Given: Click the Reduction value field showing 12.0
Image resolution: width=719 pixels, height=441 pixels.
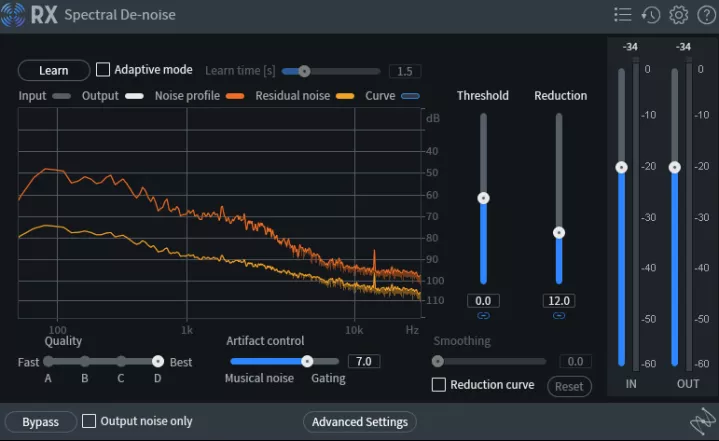Looking at the screenshot, I should click(x=559, y=301).
